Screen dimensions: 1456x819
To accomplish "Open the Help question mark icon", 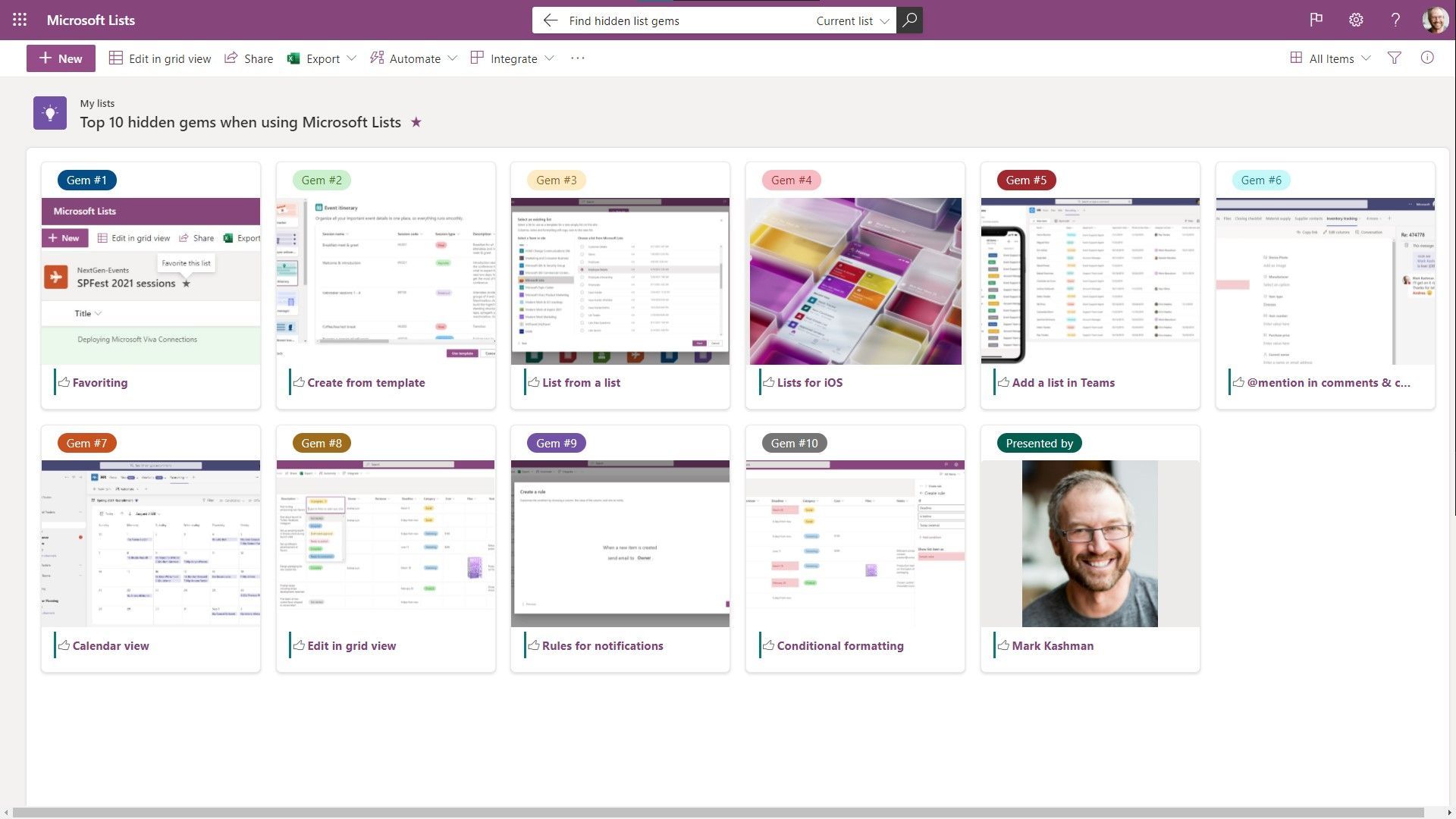I will tap(1395, 20).
